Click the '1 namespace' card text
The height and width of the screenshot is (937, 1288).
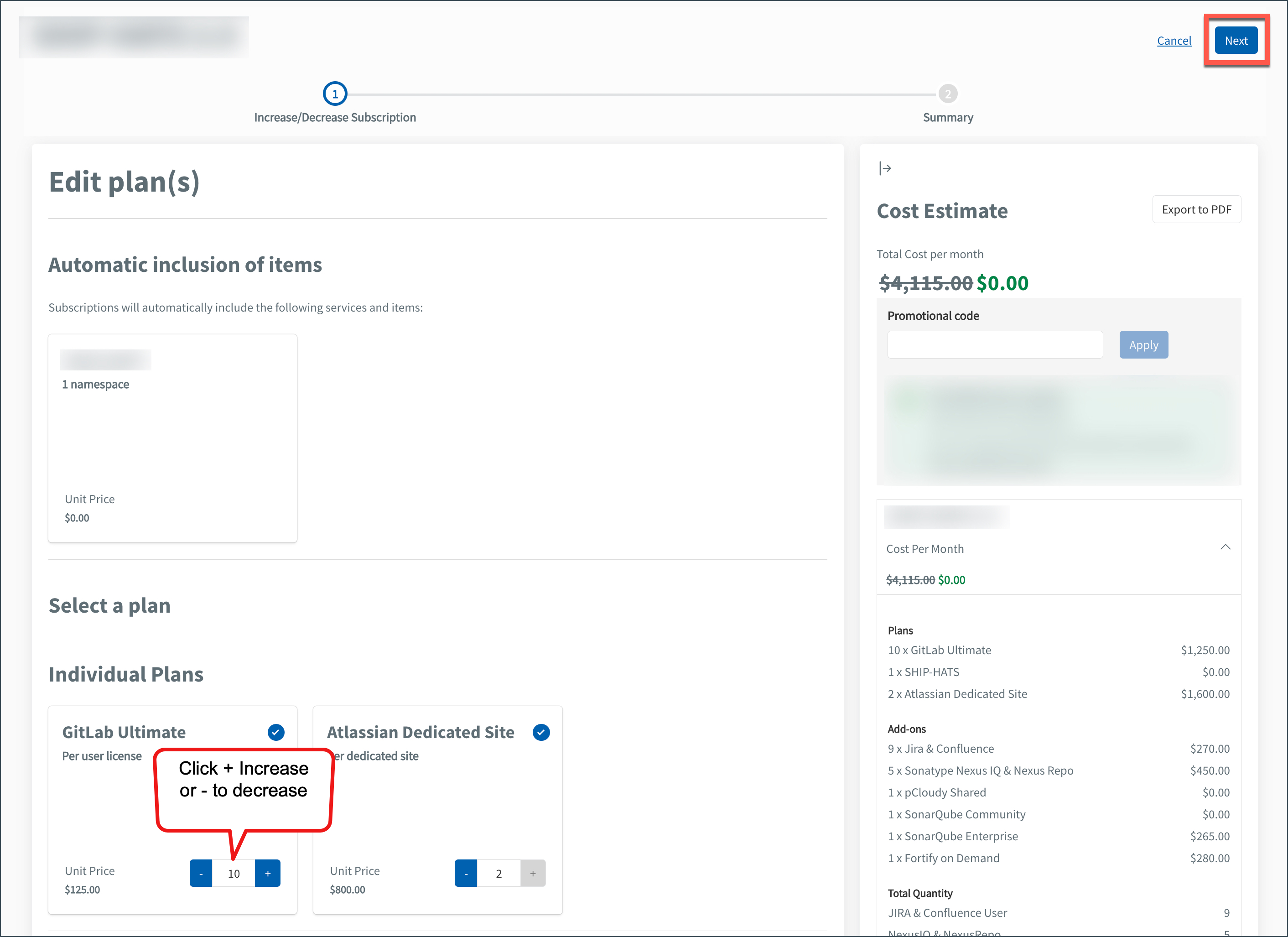pyautogui.click(x=95, y=384)
